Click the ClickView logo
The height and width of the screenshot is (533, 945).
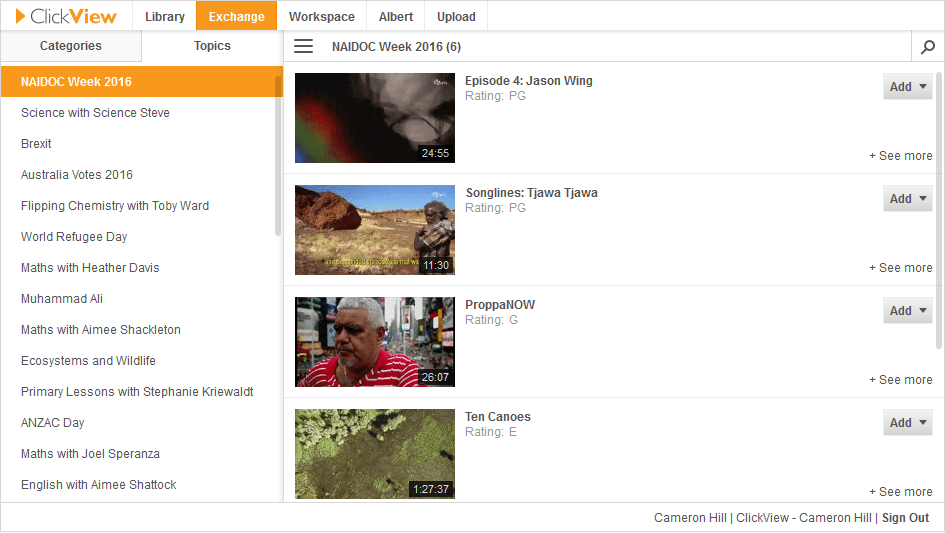pos(67,16)
